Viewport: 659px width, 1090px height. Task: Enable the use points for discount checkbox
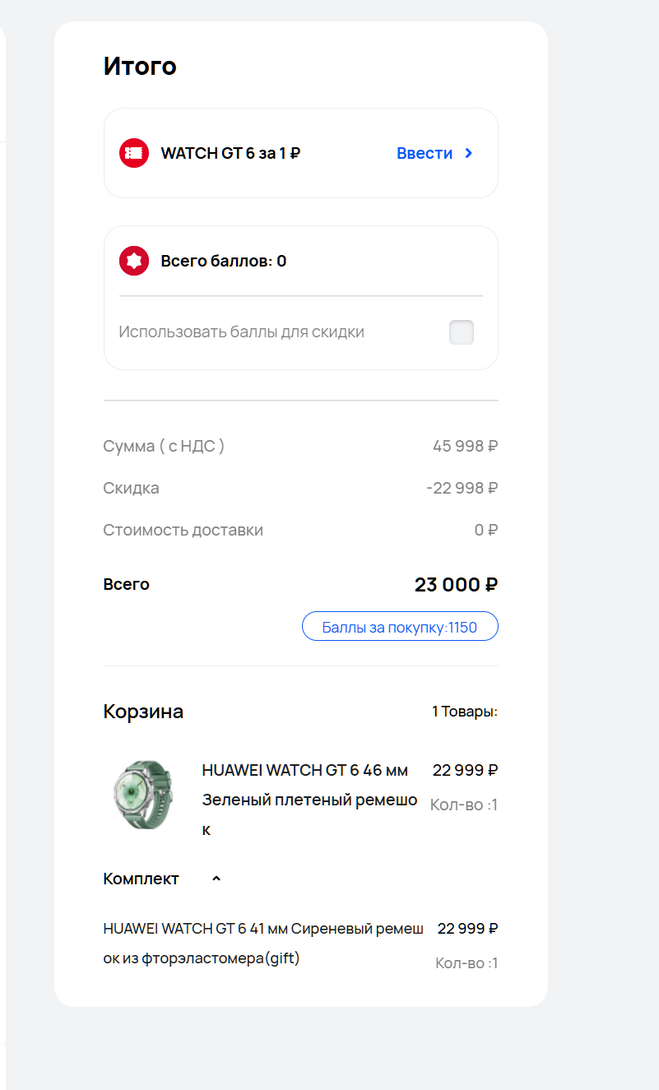pos(461,332)
